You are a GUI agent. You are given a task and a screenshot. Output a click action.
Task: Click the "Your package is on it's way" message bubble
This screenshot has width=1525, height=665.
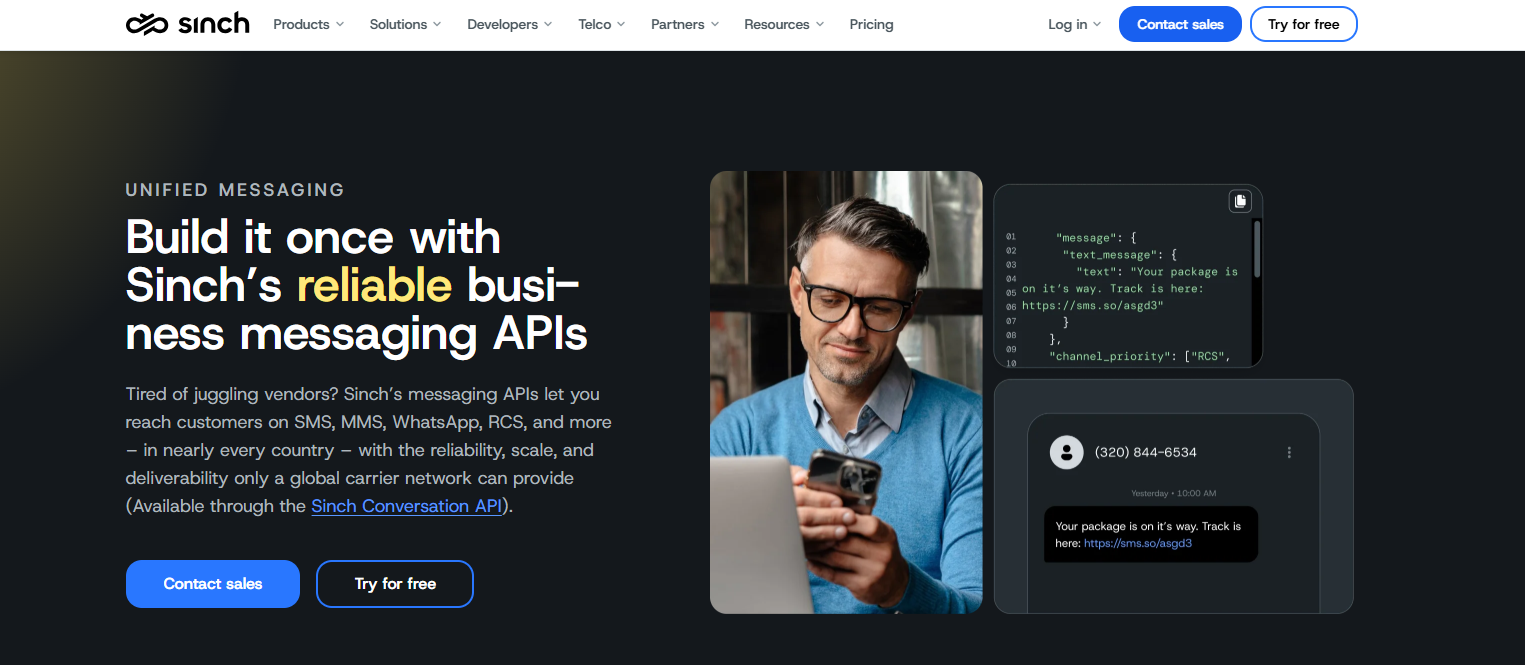(1151, 534)
